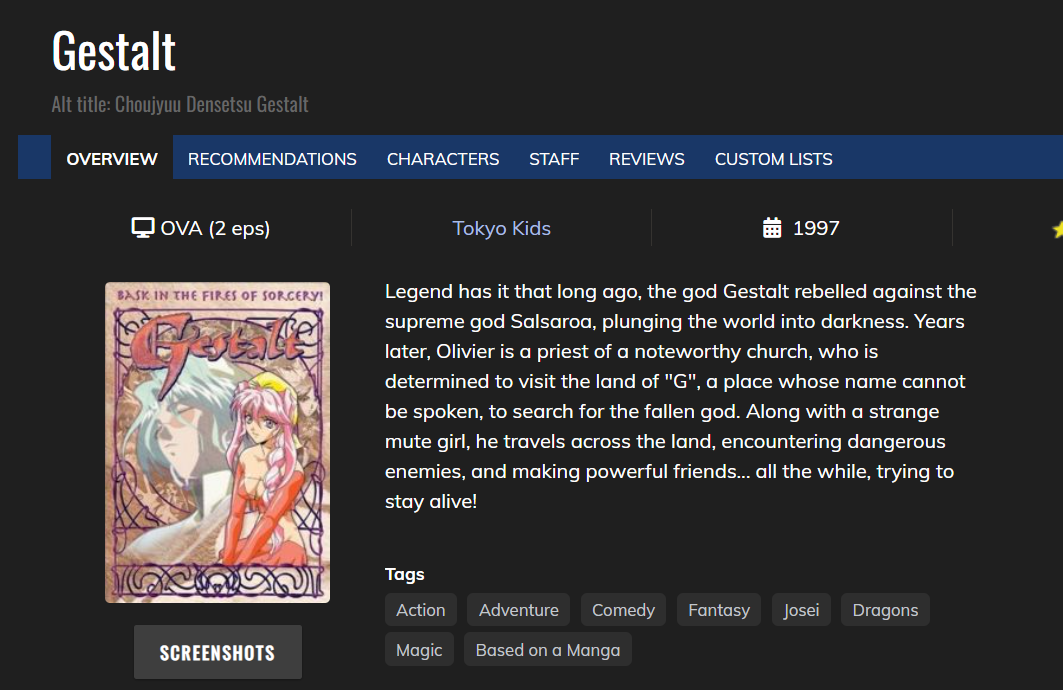The image size is (1063, 690).
Task: Switch to the Recommendations tab
Action: pyautogui.click(x=272, y=159)
